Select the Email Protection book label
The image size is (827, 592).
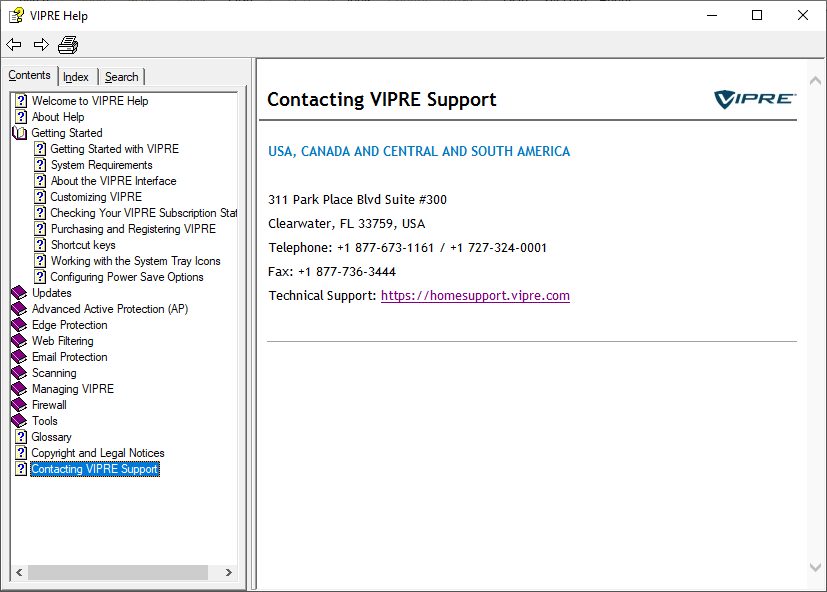pyautogui.click(x=70, y=357)
